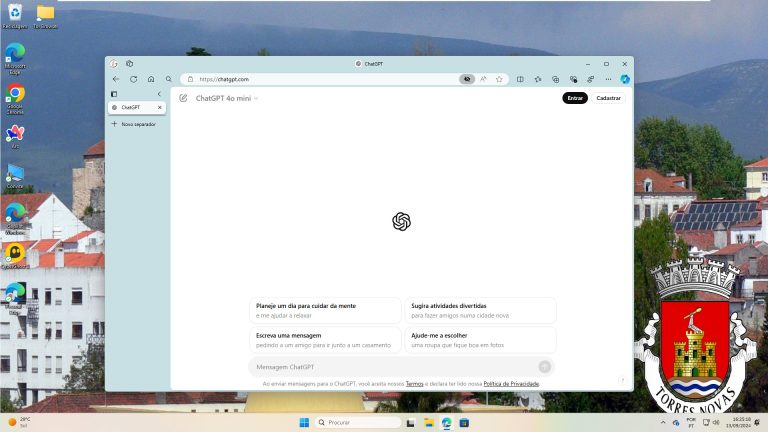Image resolution: width=768 pixels, height=432 pixels.
Task: Click the Edge icon in taskbar
Action: (x=447, y=422)
